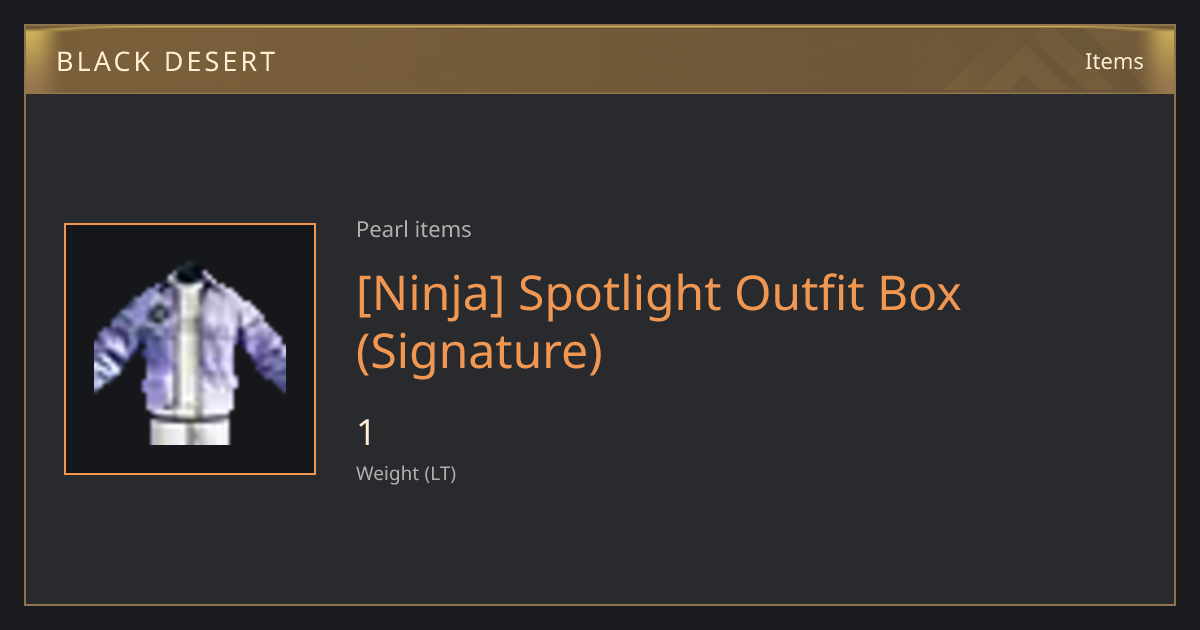Click the gold header banner background
Viewport: 1200px width, 630px height.
(x=600, y=60)
